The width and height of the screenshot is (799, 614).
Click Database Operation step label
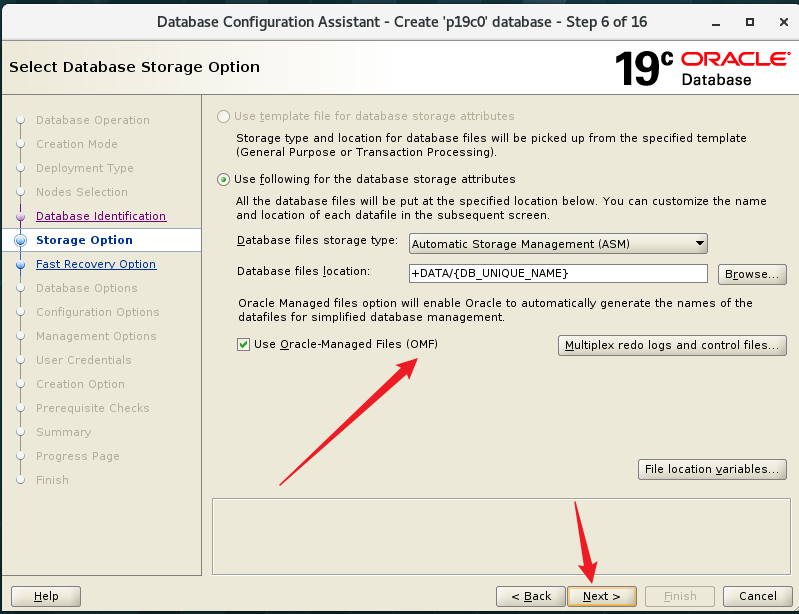coord(93,120)
